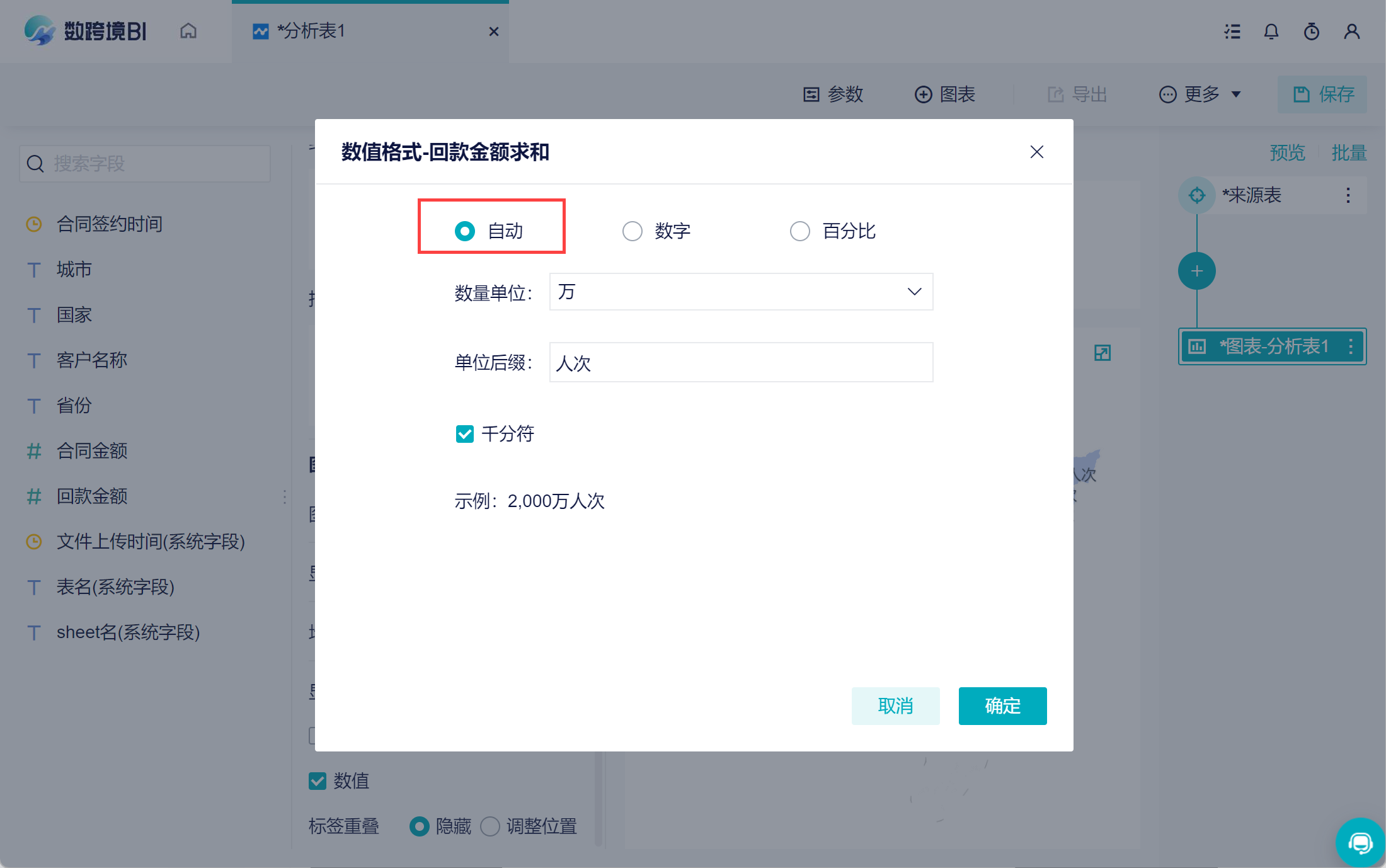Image resolution: width=1386 pixels, height=868 pixels.
Task: Click the home icon in top bar
Action: tap(188, 31)
